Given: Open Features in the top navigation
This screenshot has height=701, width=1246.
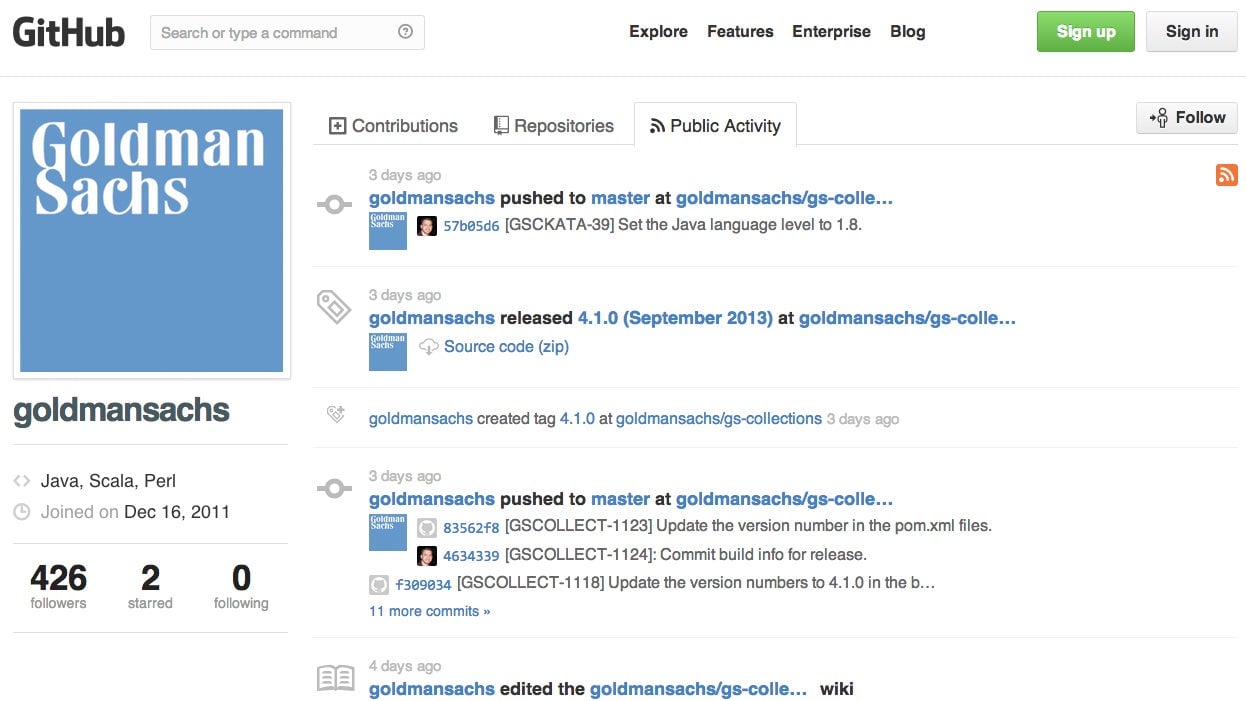Looking at the screenshot, I should 740,32.
